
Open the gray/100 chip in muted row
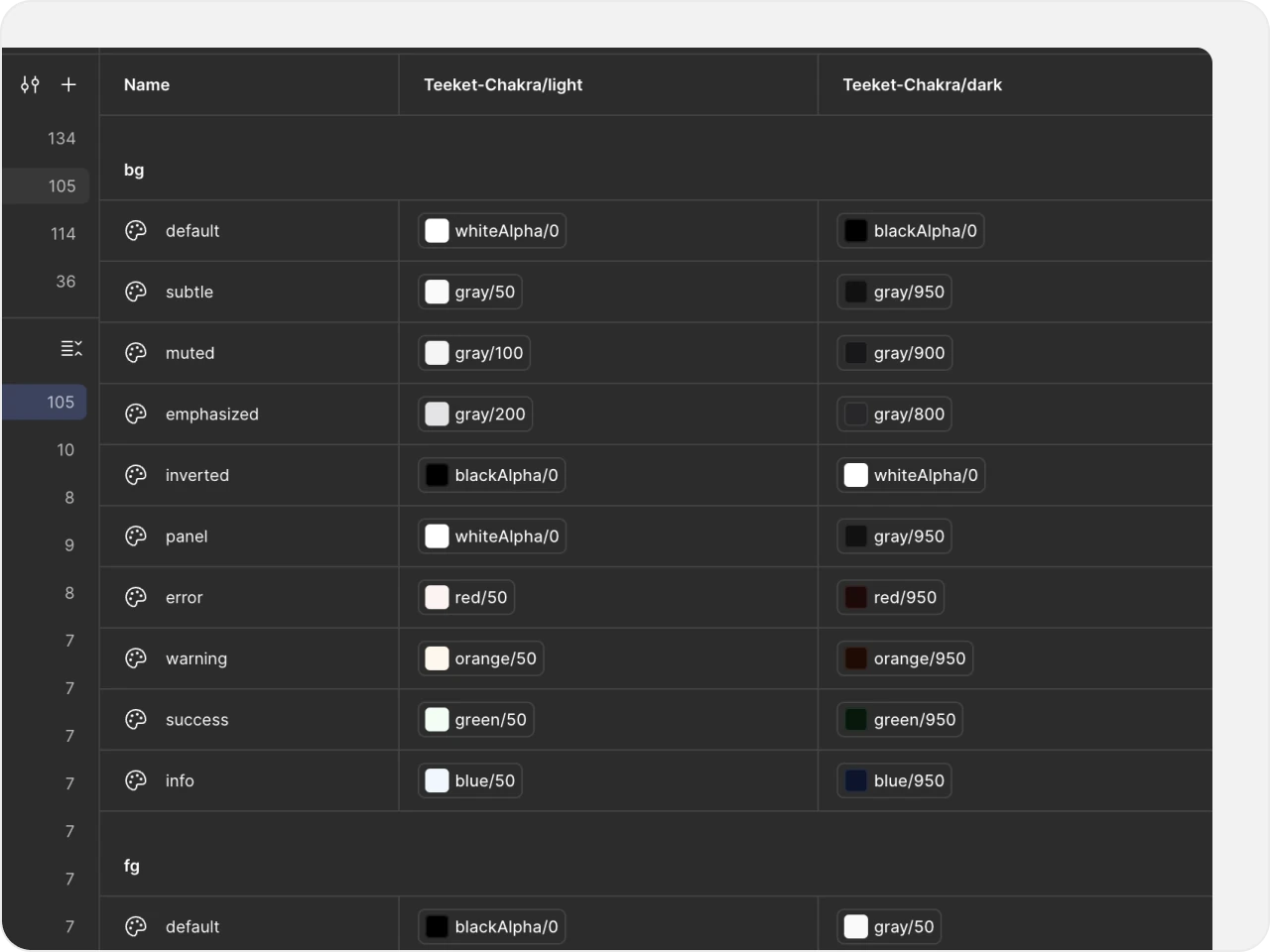click(x=474, y=353)
